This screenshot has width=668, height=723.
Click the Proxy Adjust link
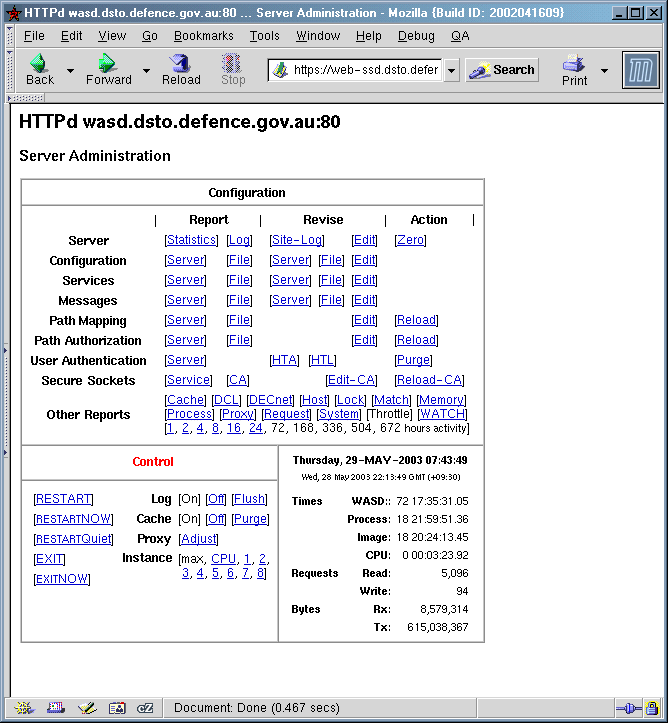click(x=198, y=539)
